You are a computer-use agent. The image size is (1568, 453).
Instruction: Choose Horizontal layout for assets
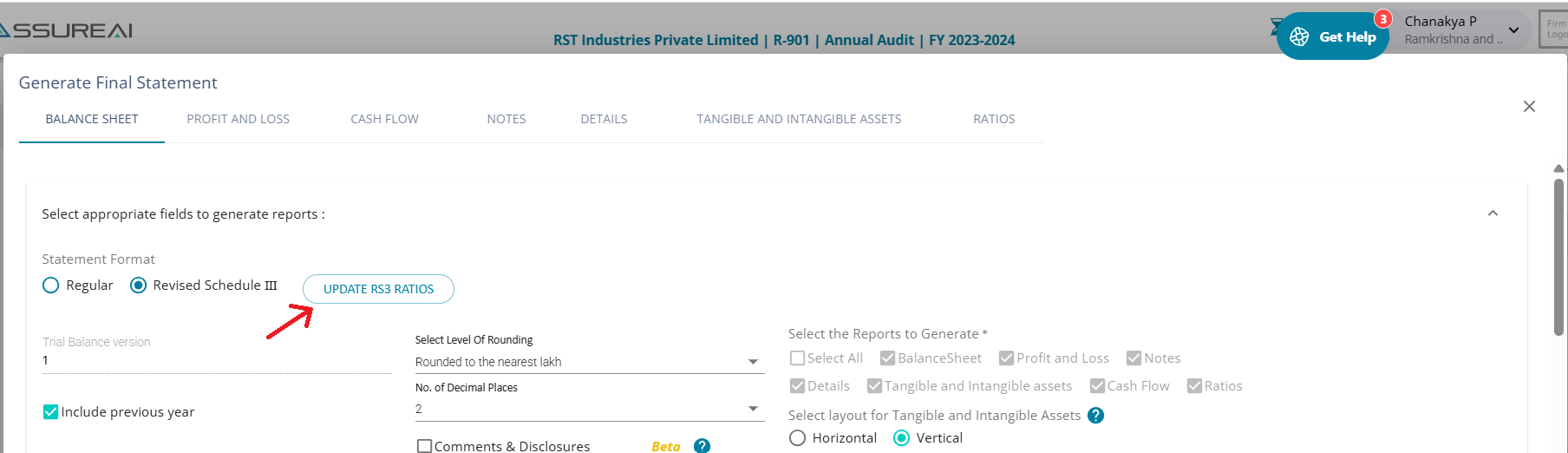click(798, 438)
